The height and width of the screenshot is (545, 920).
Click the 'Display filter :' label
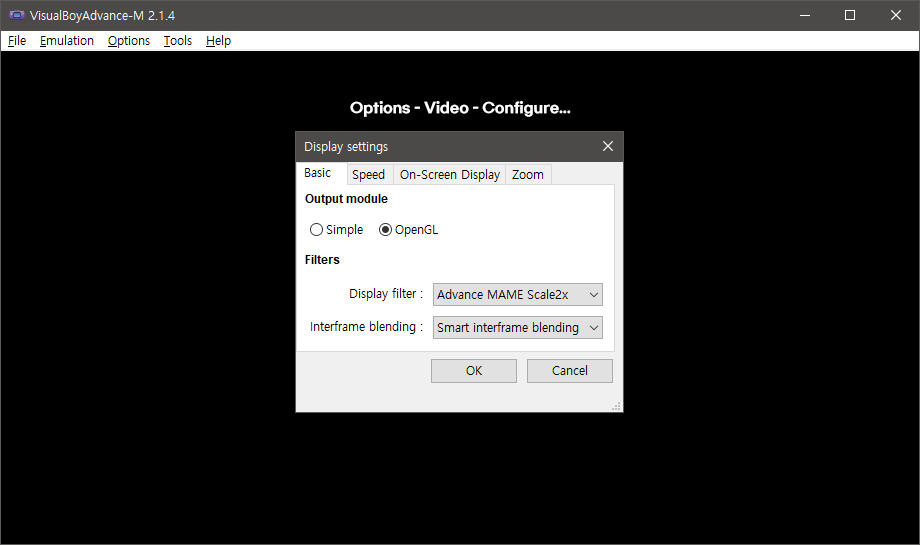pos(386,293)
